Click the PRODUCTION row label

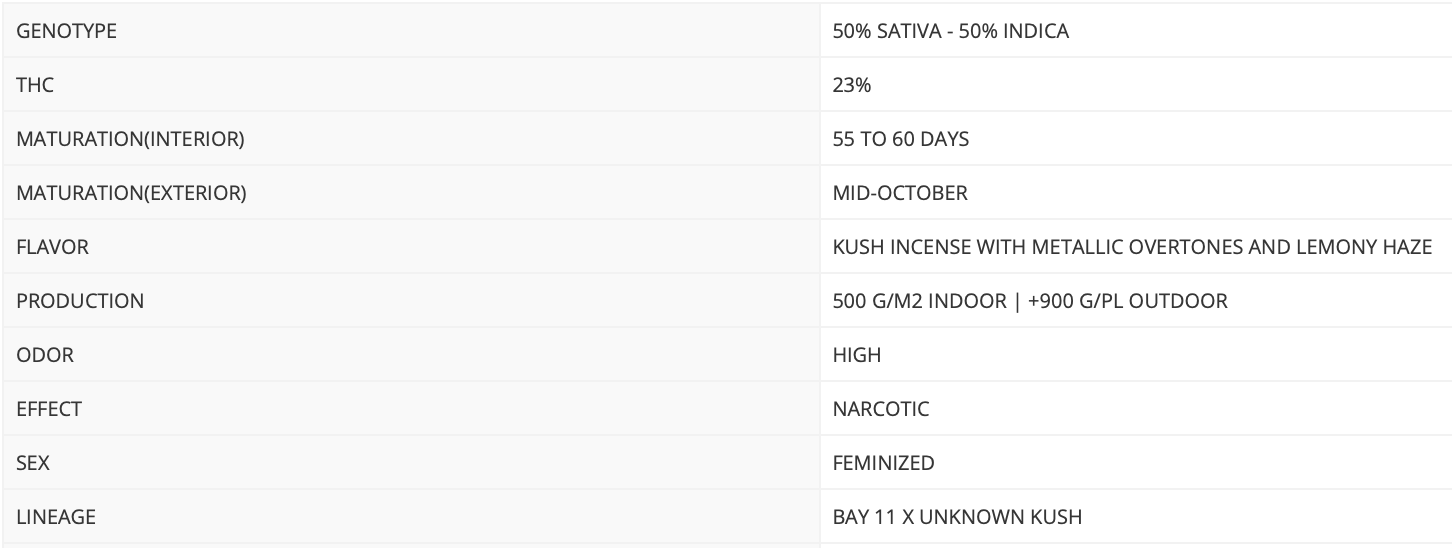point(80,301)
